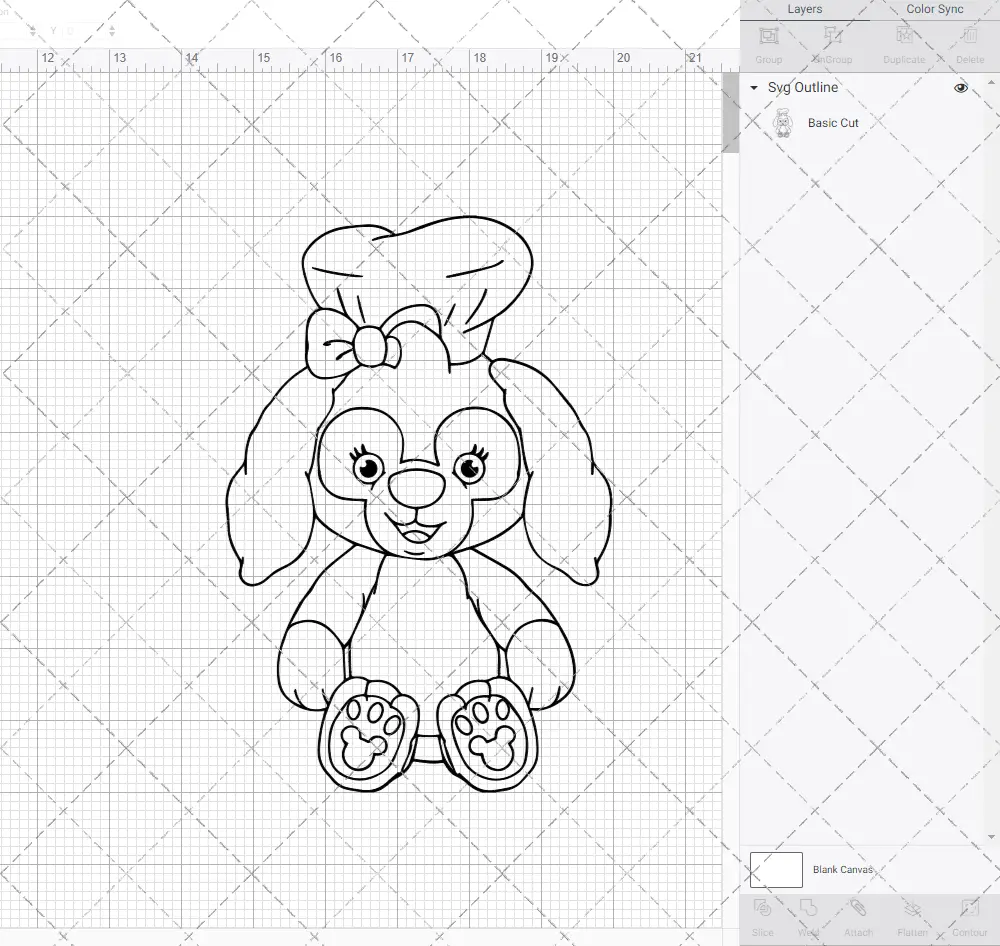Click the UnGroup icon
This screenshot has height=946, width=1000.
point(833,36)
